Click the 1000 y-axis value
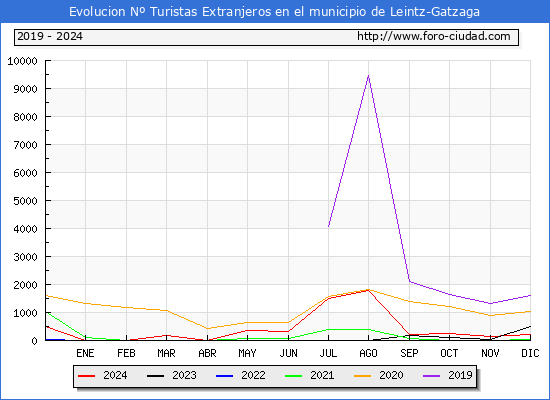 [x=25, y=313]
